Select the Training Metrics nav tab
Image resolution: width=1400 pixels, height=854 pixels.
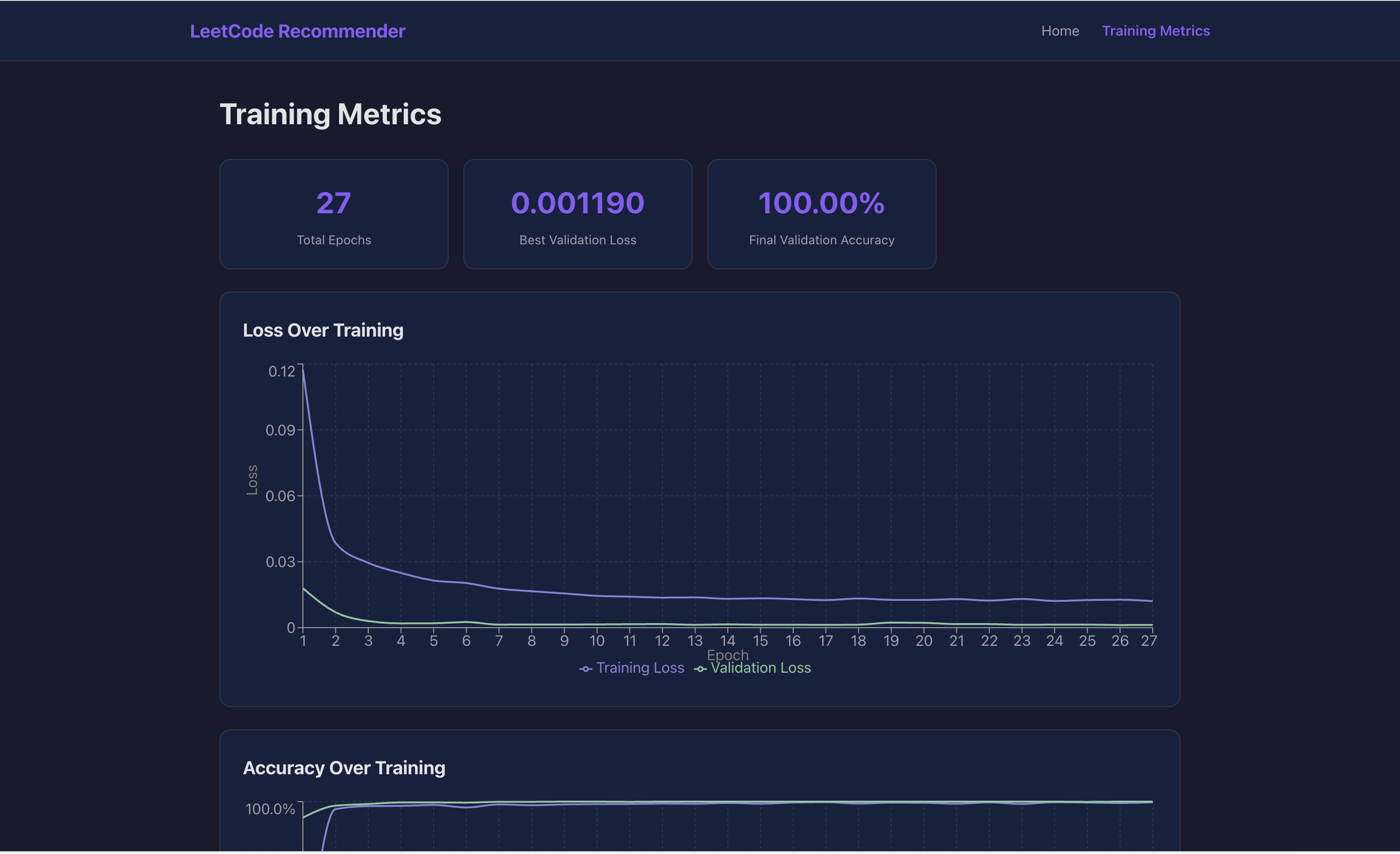pos(1156,31)
